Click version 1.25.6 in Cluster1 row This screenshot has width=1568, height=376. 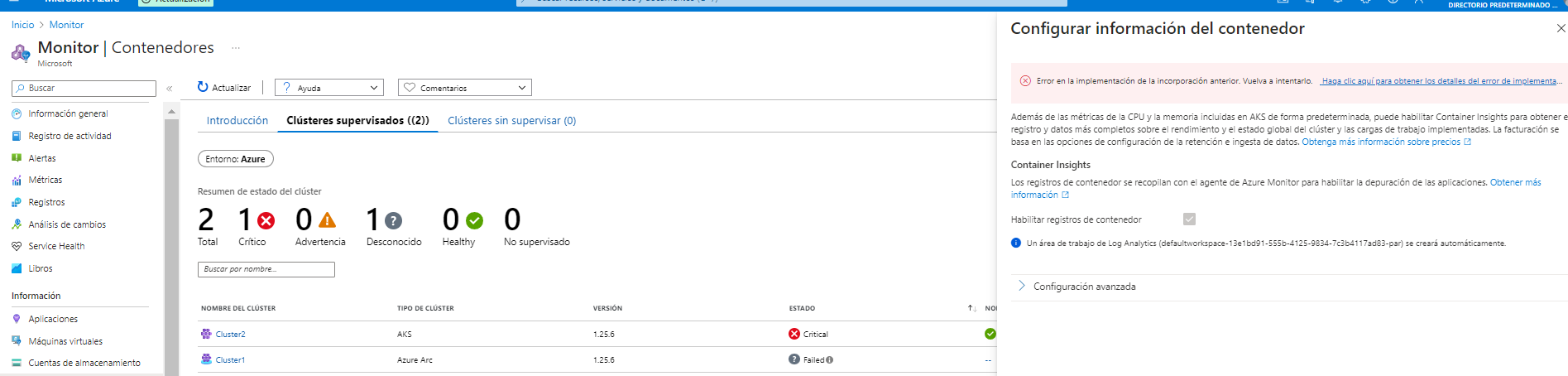(x=604, y=360)
